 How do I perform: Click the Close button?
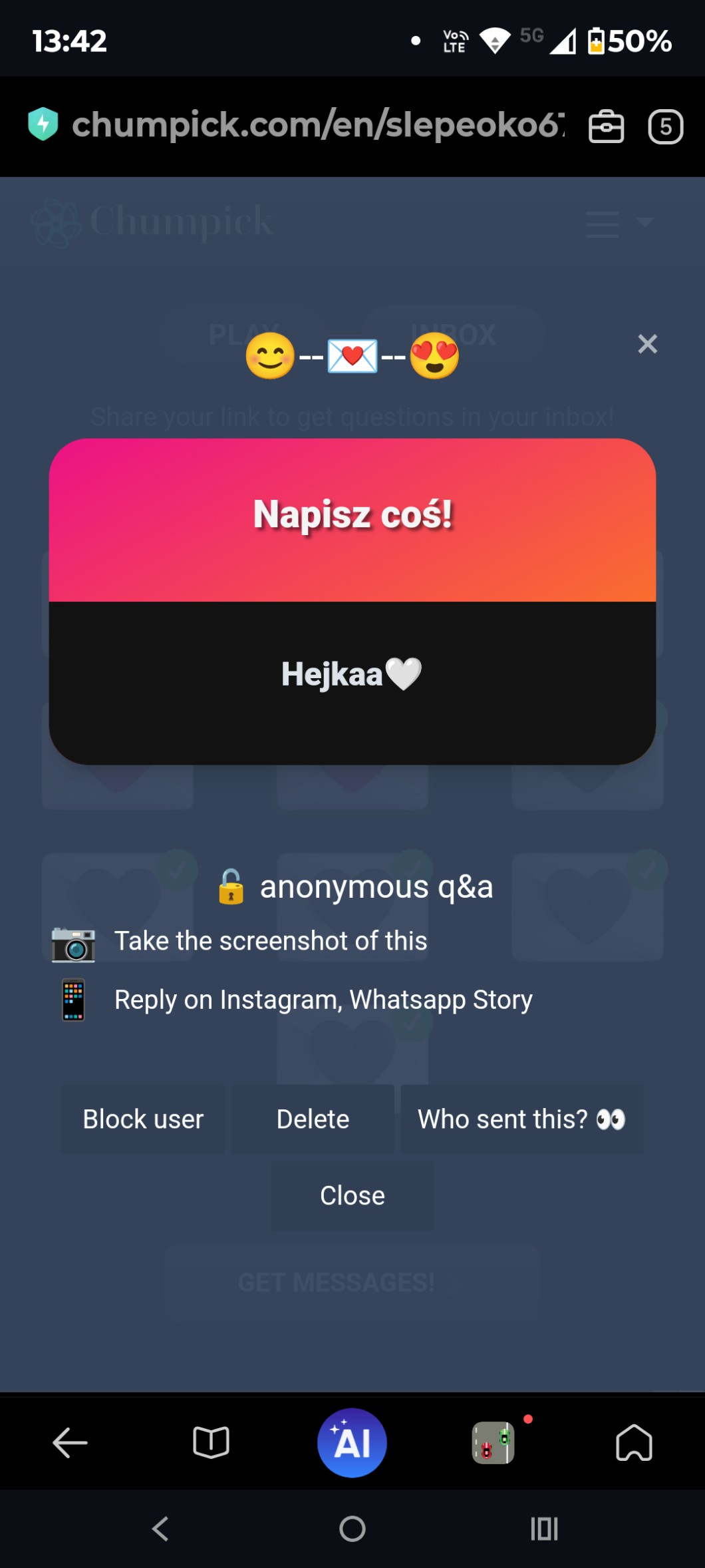pos(352,1195)
